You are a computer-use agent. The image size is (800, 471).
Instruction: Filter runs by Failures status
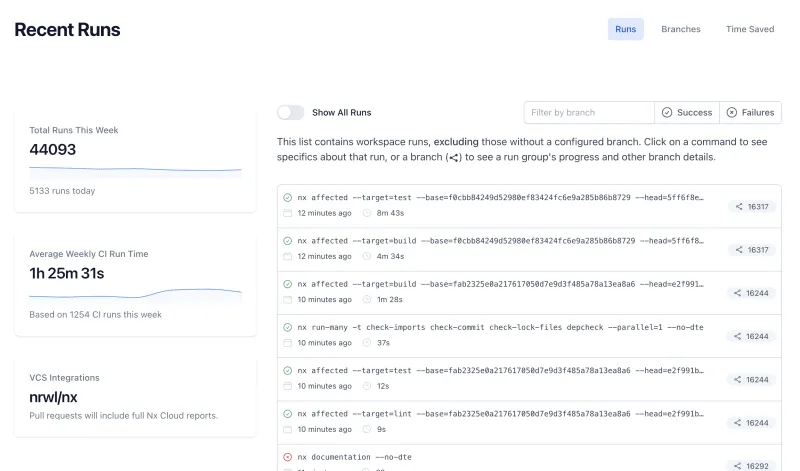click(x=750, y=112)
